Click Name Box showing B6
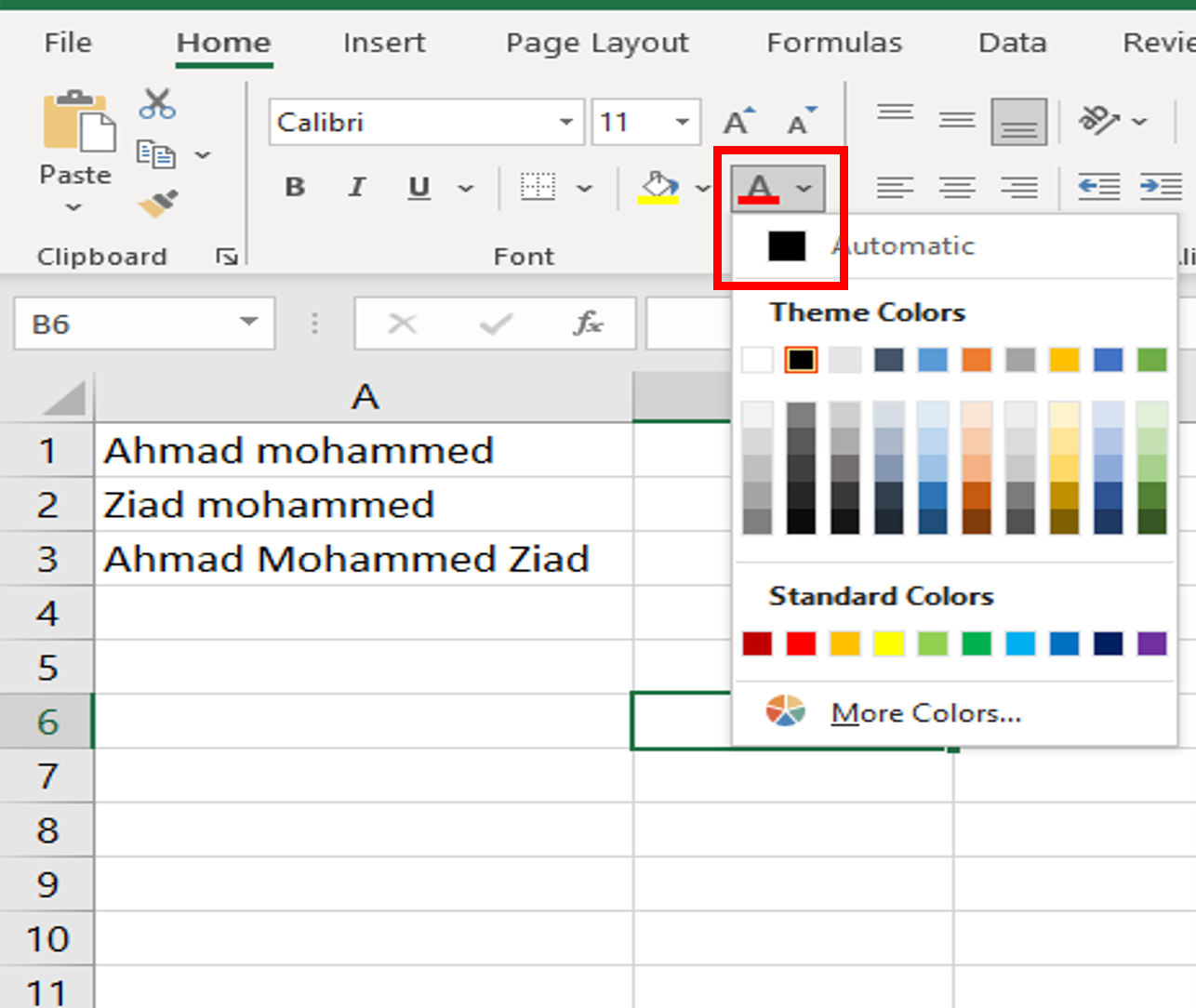Image resolution: width=1196 pixels, height=1008 pixels. 144,324
